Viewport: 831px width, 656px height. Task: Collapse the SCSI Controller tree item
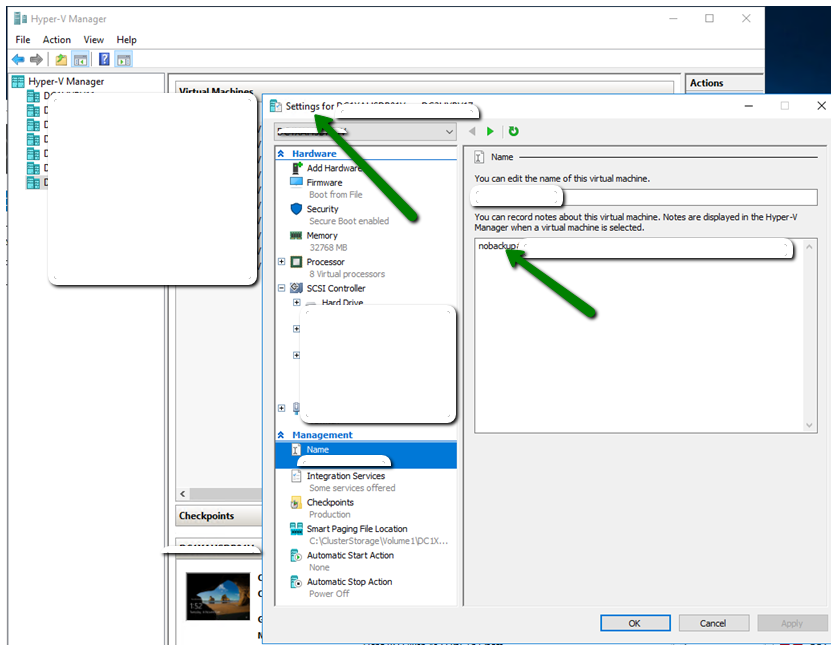tap(281, 288)
